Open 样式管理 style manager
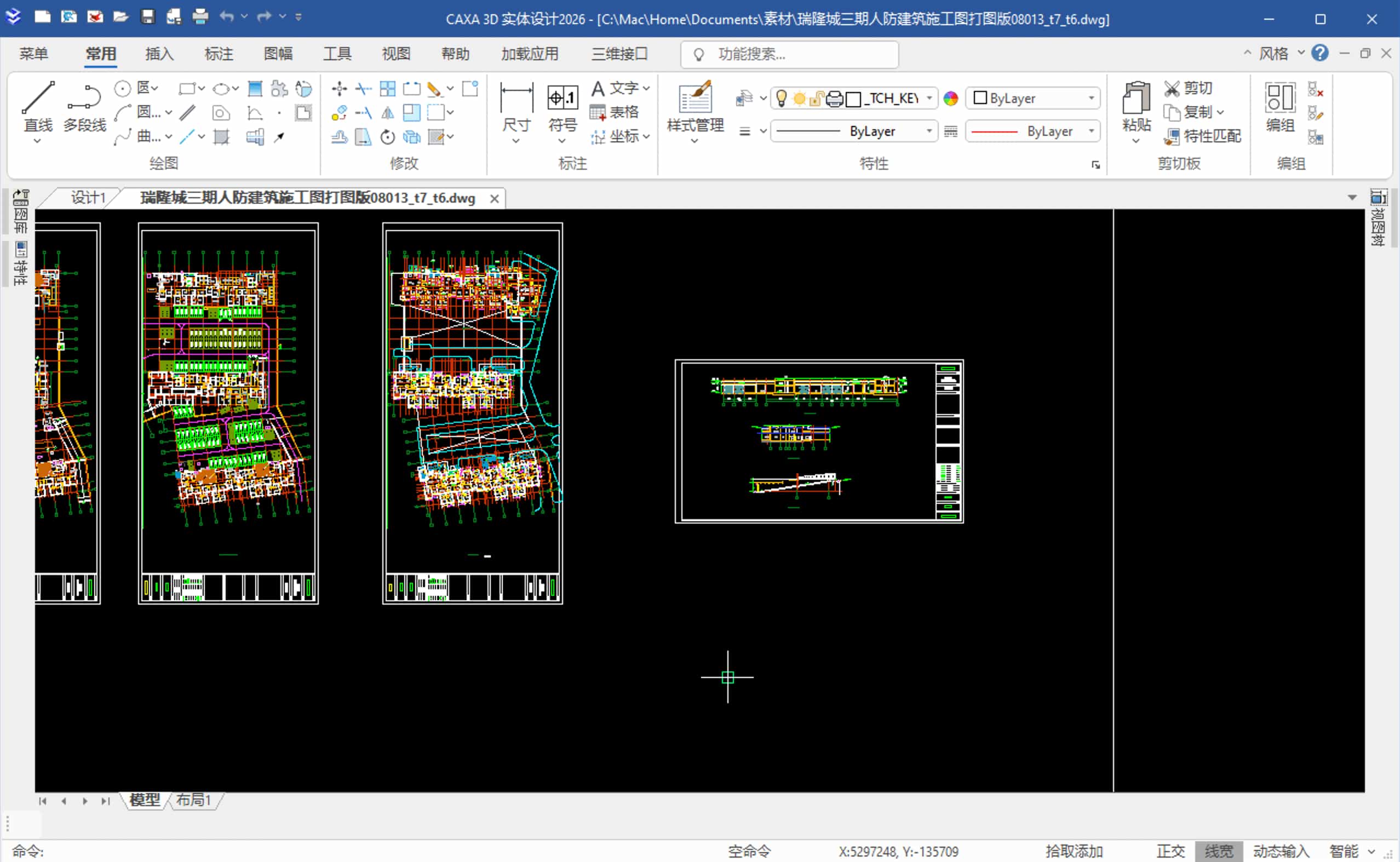Image resolution: width=1400 pixels, height=862 pixels. (695, 98)
